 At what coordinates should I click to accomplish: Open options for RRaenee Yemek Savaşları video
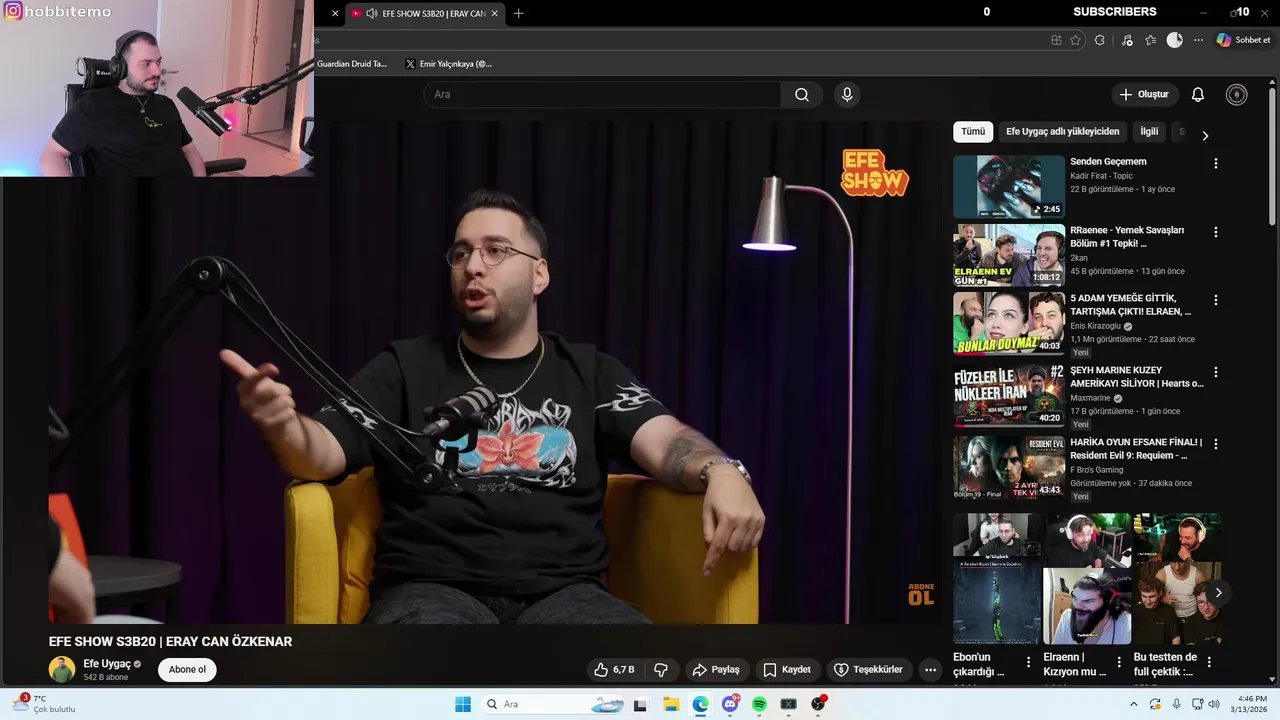(1215, 232)
